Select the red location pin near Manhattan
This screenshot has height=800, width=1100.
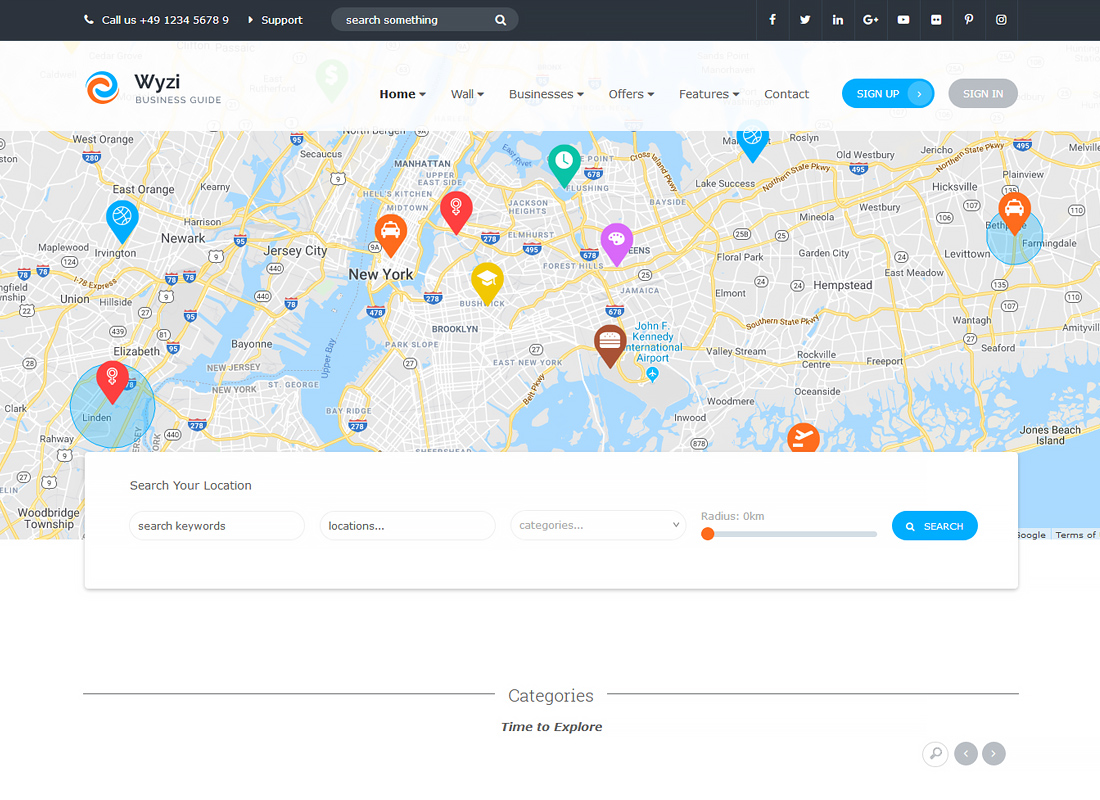point(456,213)
